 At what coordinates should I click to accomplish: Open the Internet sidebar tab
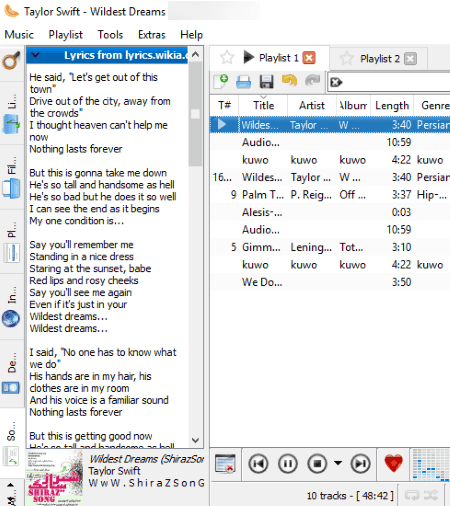(12, 307)
